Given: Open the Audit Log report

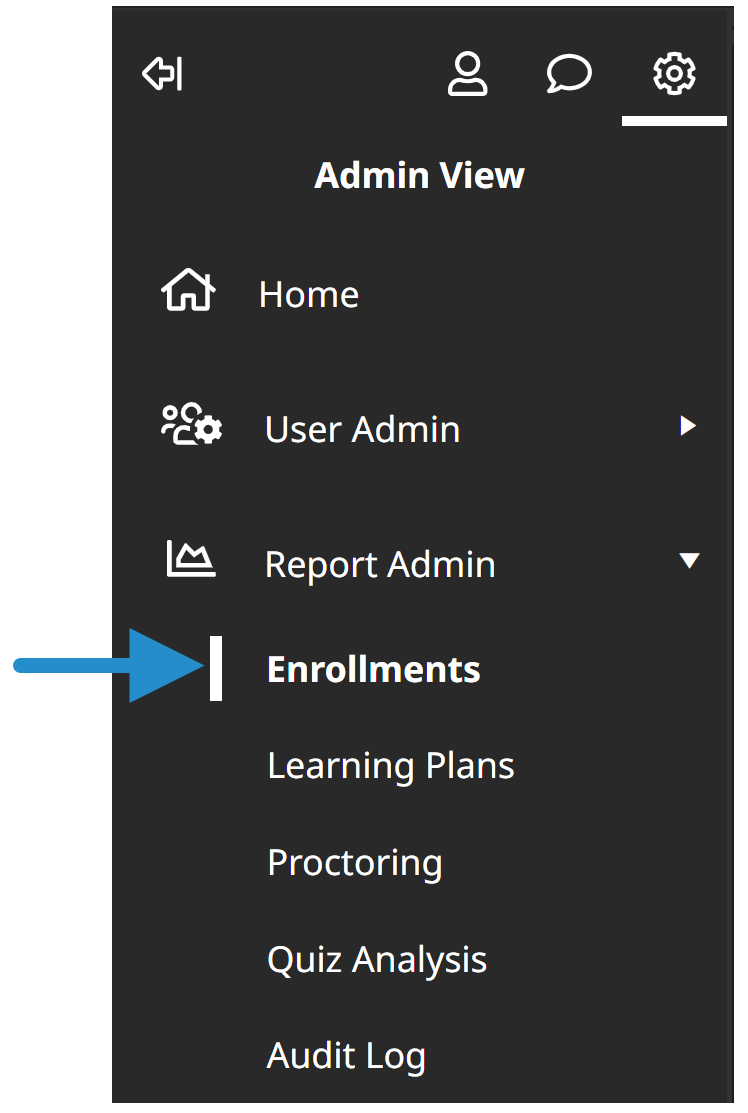Looking at the screenshot, I should point(346,1057).
